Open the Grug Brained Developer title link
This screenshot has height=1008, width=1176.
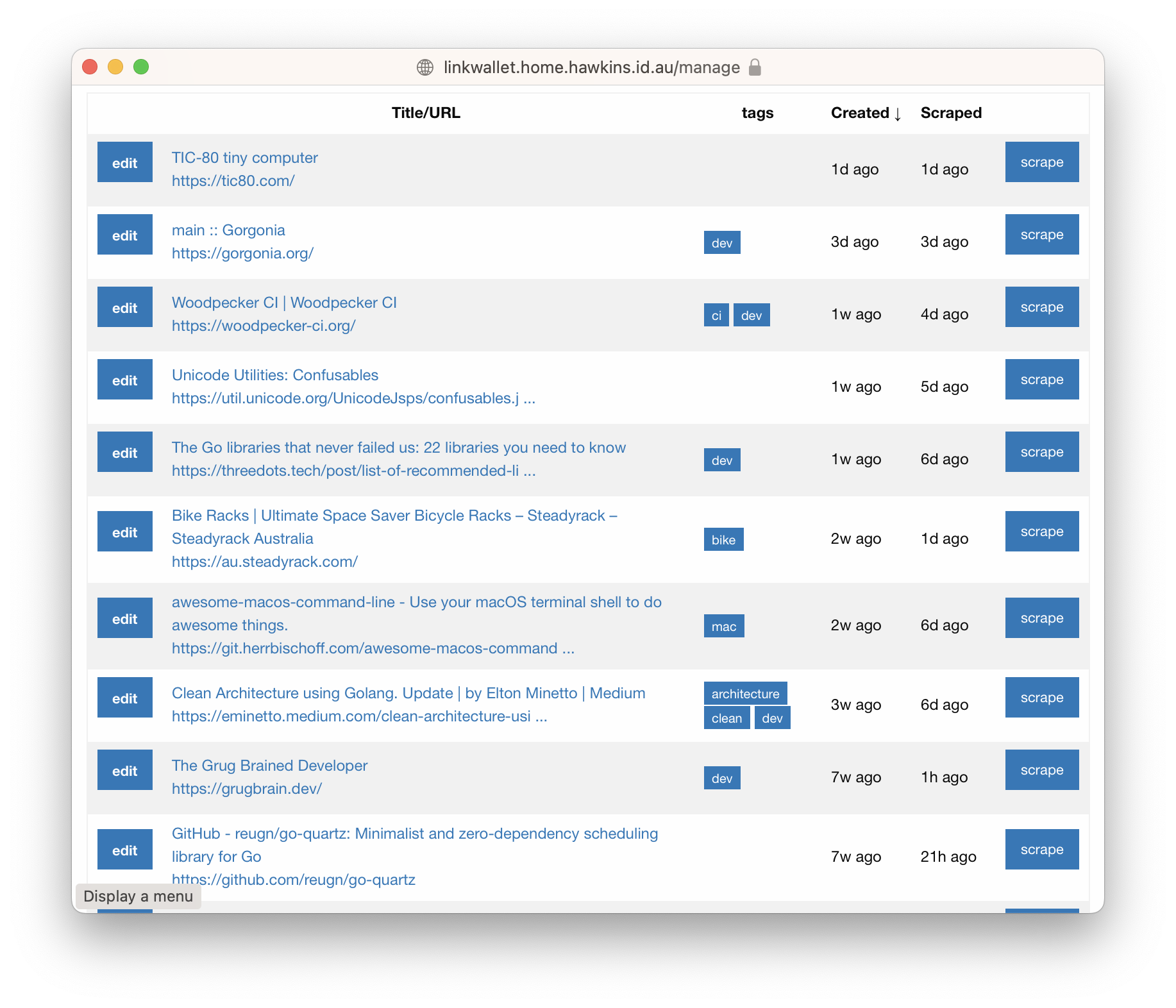[x=269, y=766]
